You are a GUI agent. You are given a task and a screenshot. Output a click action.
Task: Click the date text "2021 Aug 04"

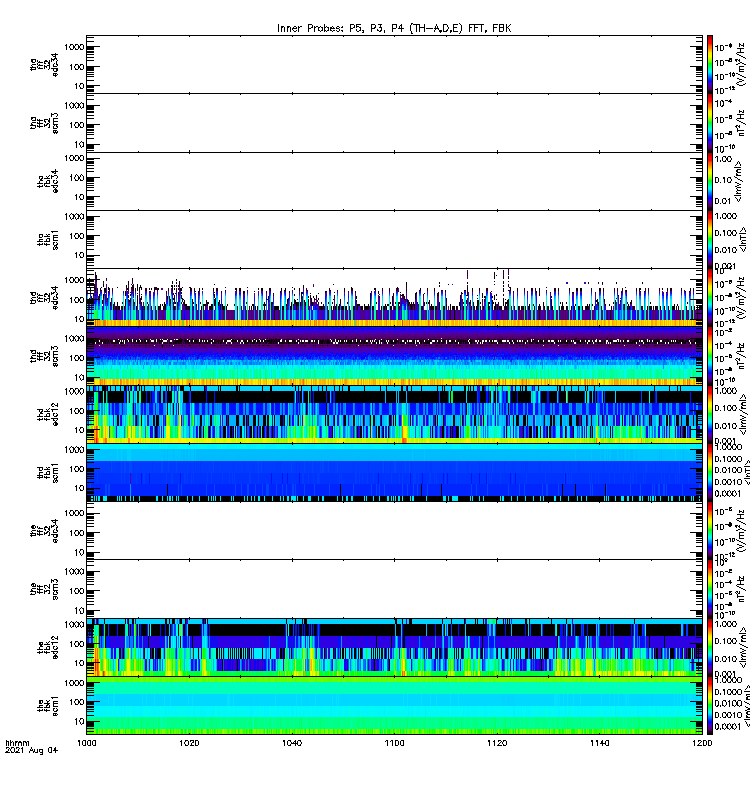(31, 750)
